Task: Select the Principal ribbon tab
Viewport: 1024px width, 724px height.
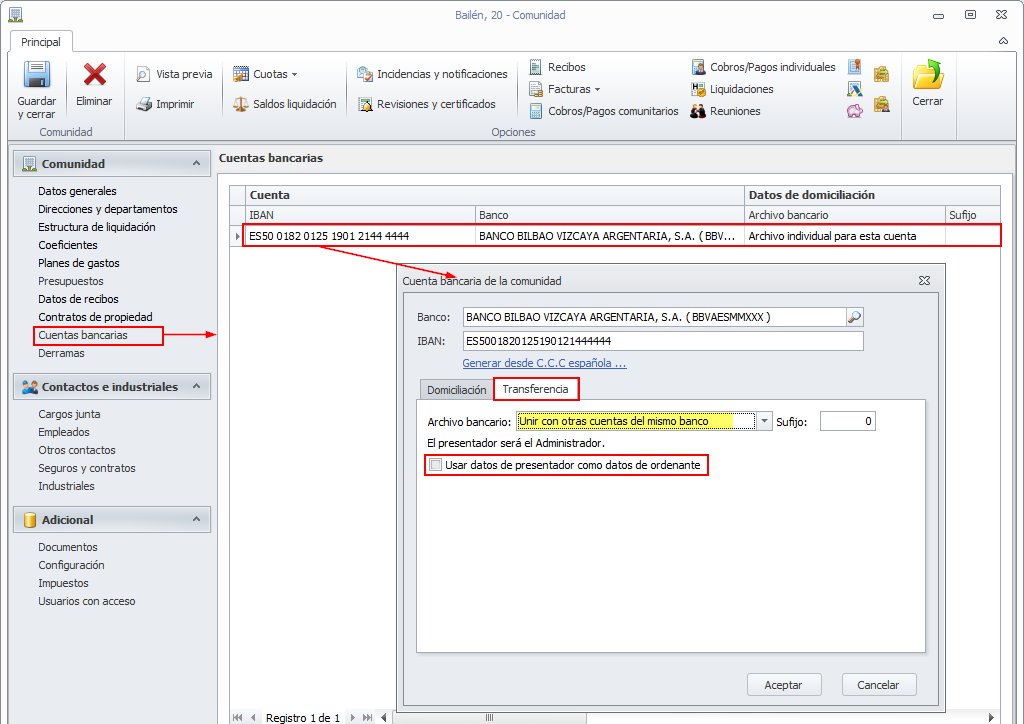Action: click(40, 42)
